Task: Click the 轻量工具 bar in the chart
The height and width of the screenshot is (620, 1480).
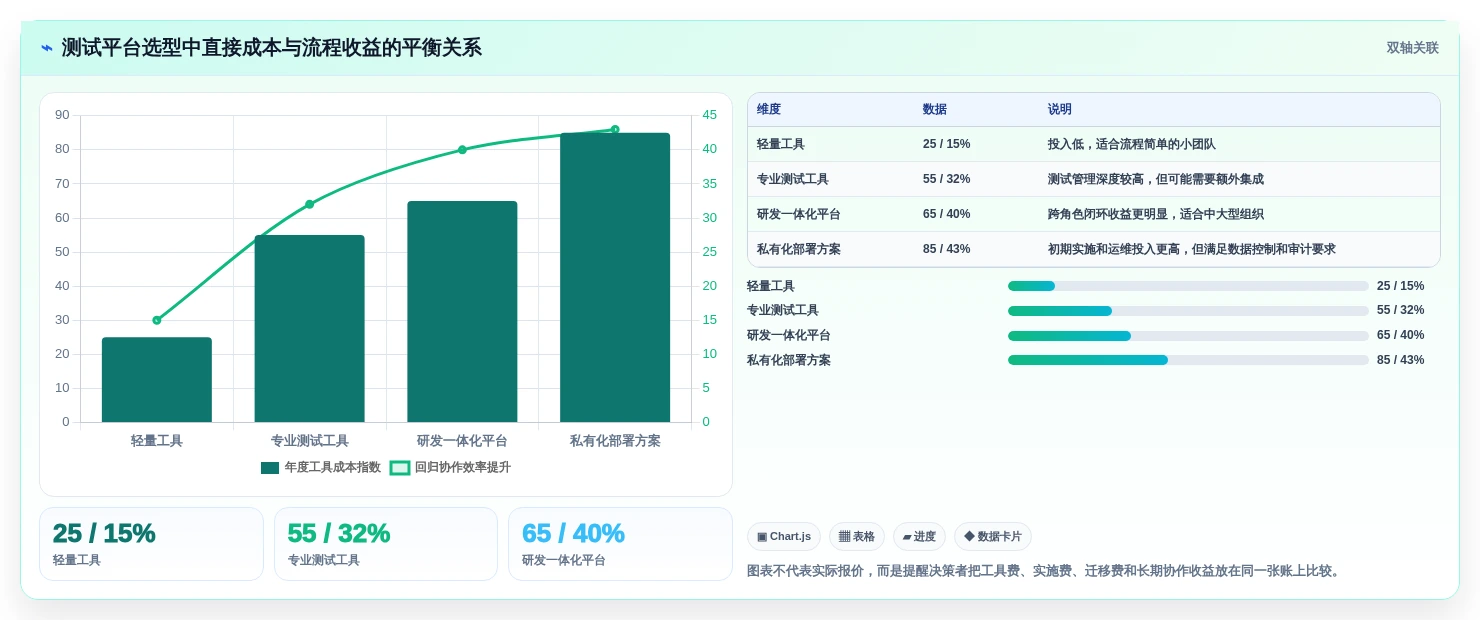Action: (157, 379)
